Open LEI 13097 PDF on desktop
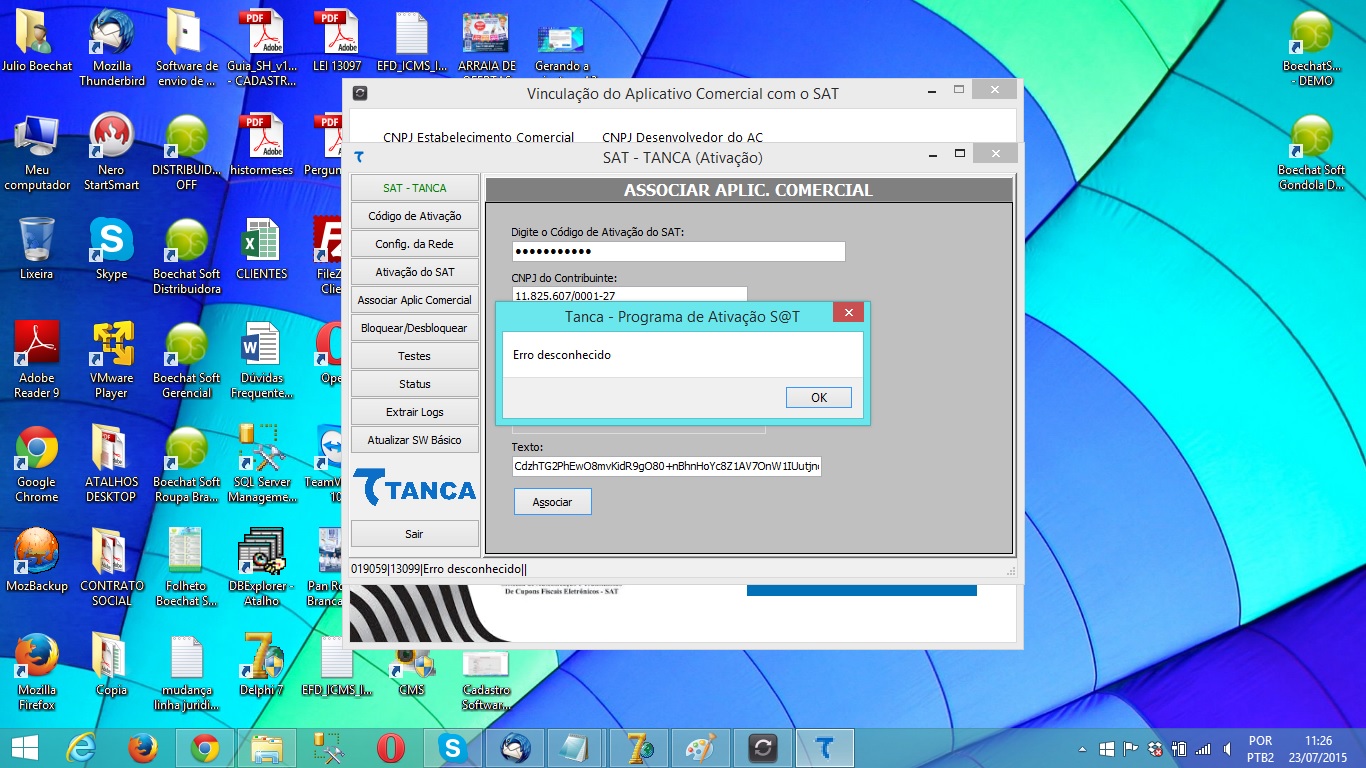 pos(337,42)
